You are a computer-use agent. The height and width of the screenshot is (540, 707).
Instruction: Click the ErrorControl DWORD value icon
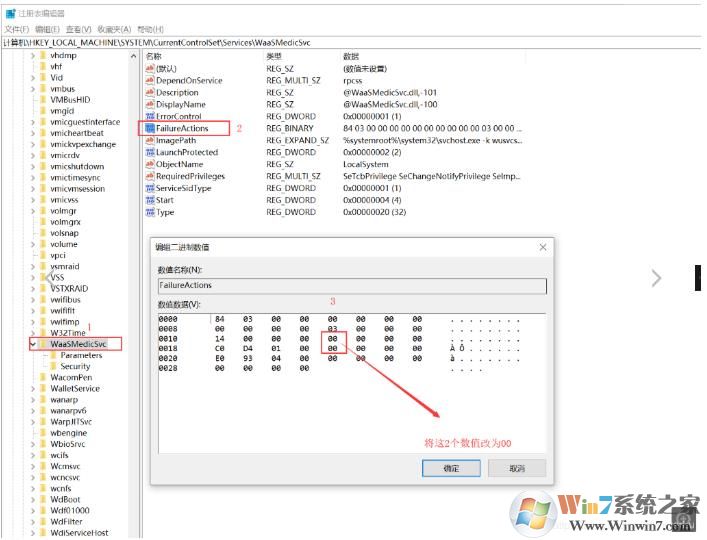click(150, 117)
